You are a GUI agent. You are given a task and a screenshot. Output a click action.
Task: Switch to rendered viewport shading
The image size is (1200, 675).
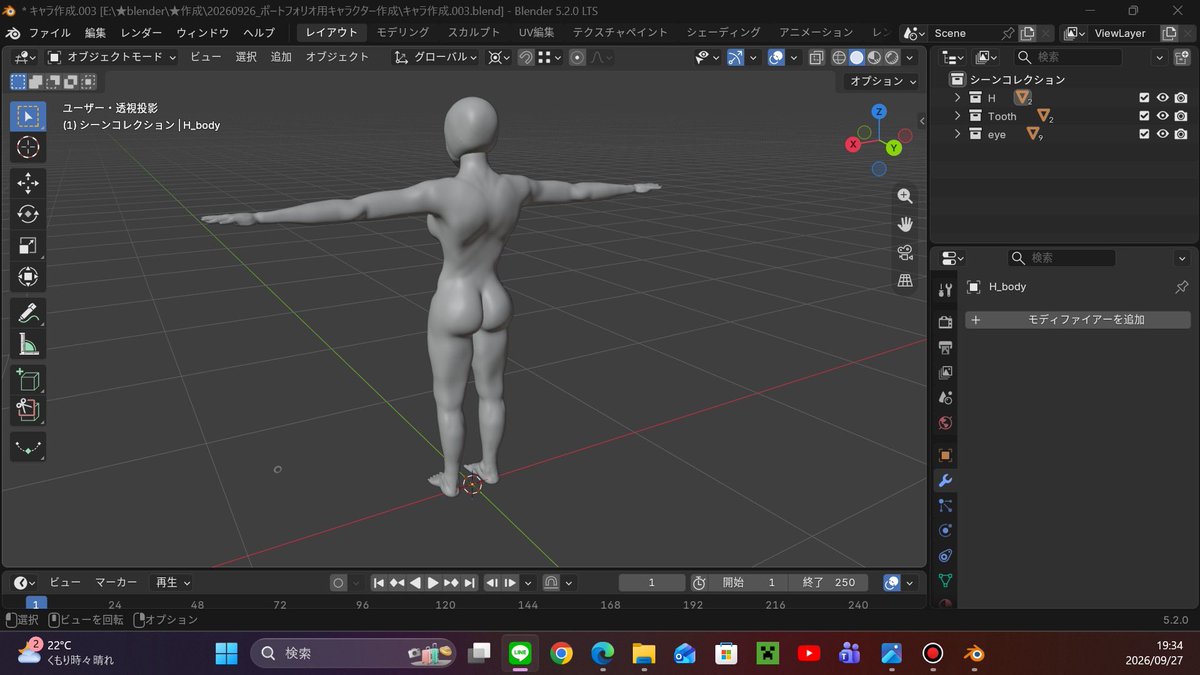891,57
